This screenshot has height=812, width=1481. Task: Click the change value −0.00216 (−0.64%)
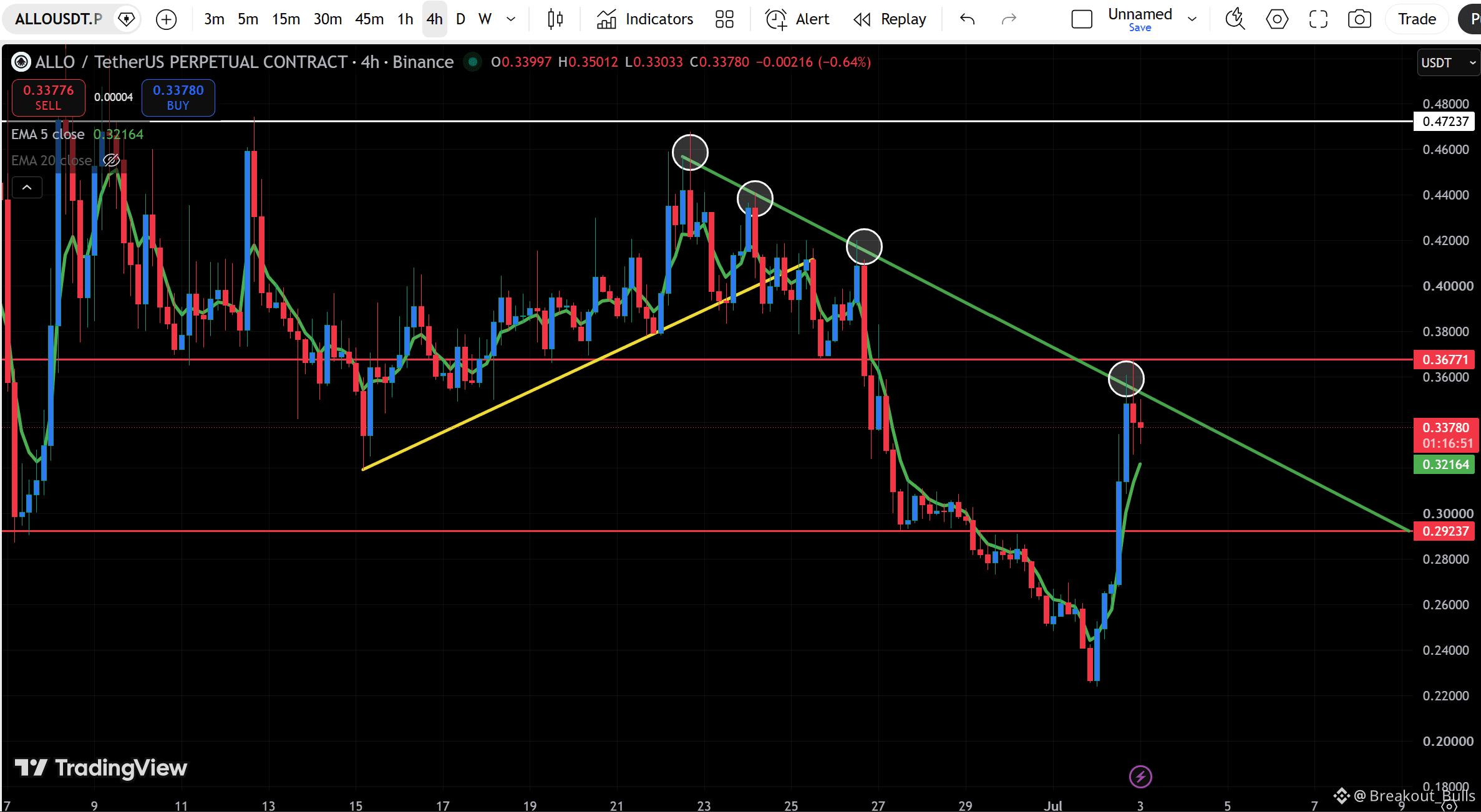(x=813, y=62)
